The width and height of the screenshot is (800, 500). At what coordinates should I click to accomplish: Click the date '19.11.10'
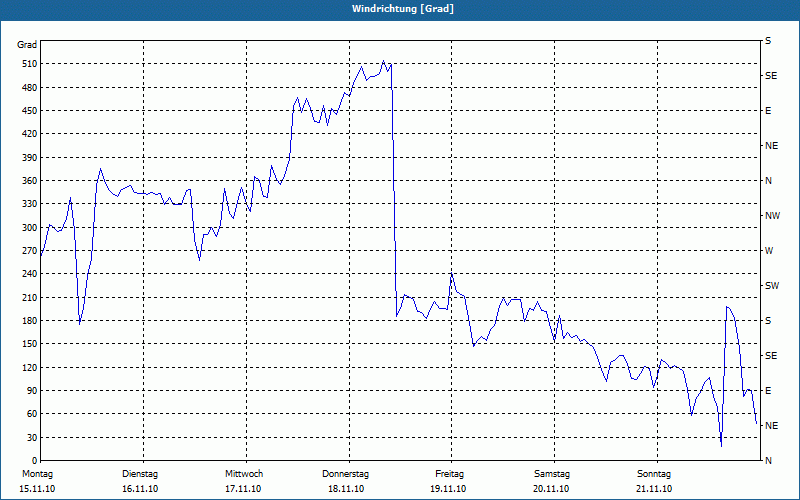coord(448,489)
